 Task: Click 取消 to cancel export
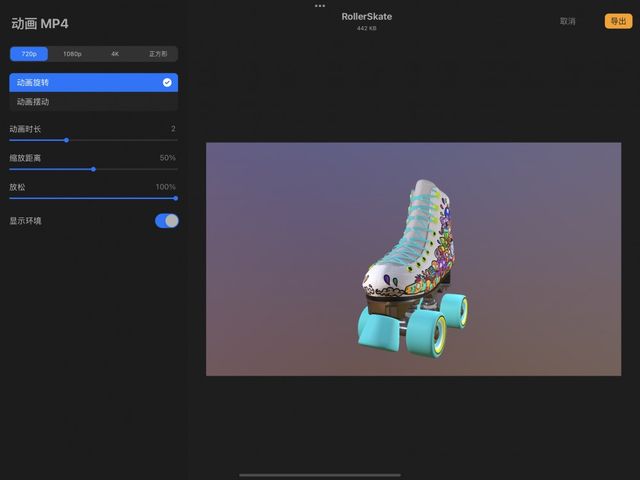(x=567, y=21)
